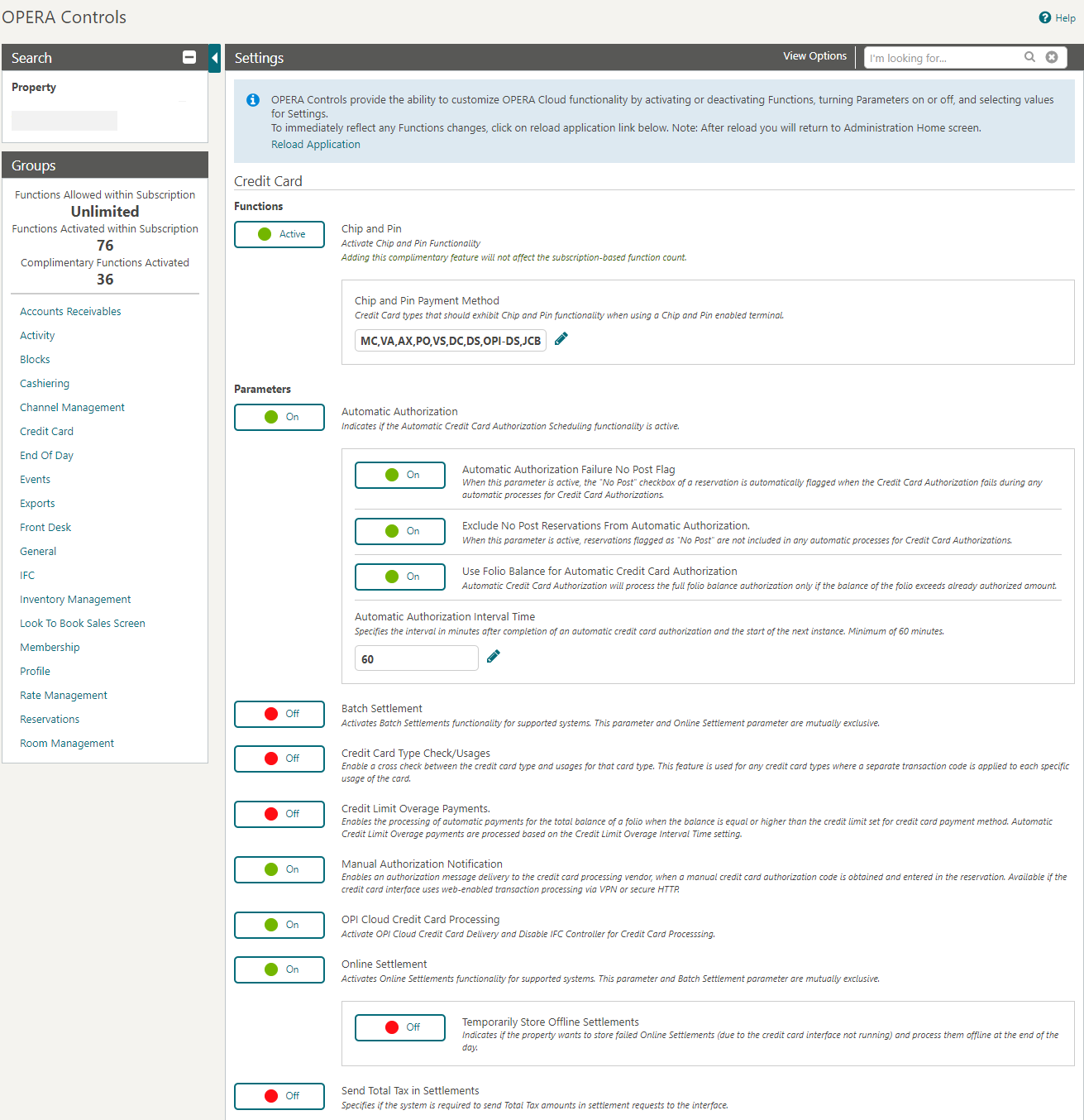
Task: Click the "Chip and Pin" function title
Action: 371,229
